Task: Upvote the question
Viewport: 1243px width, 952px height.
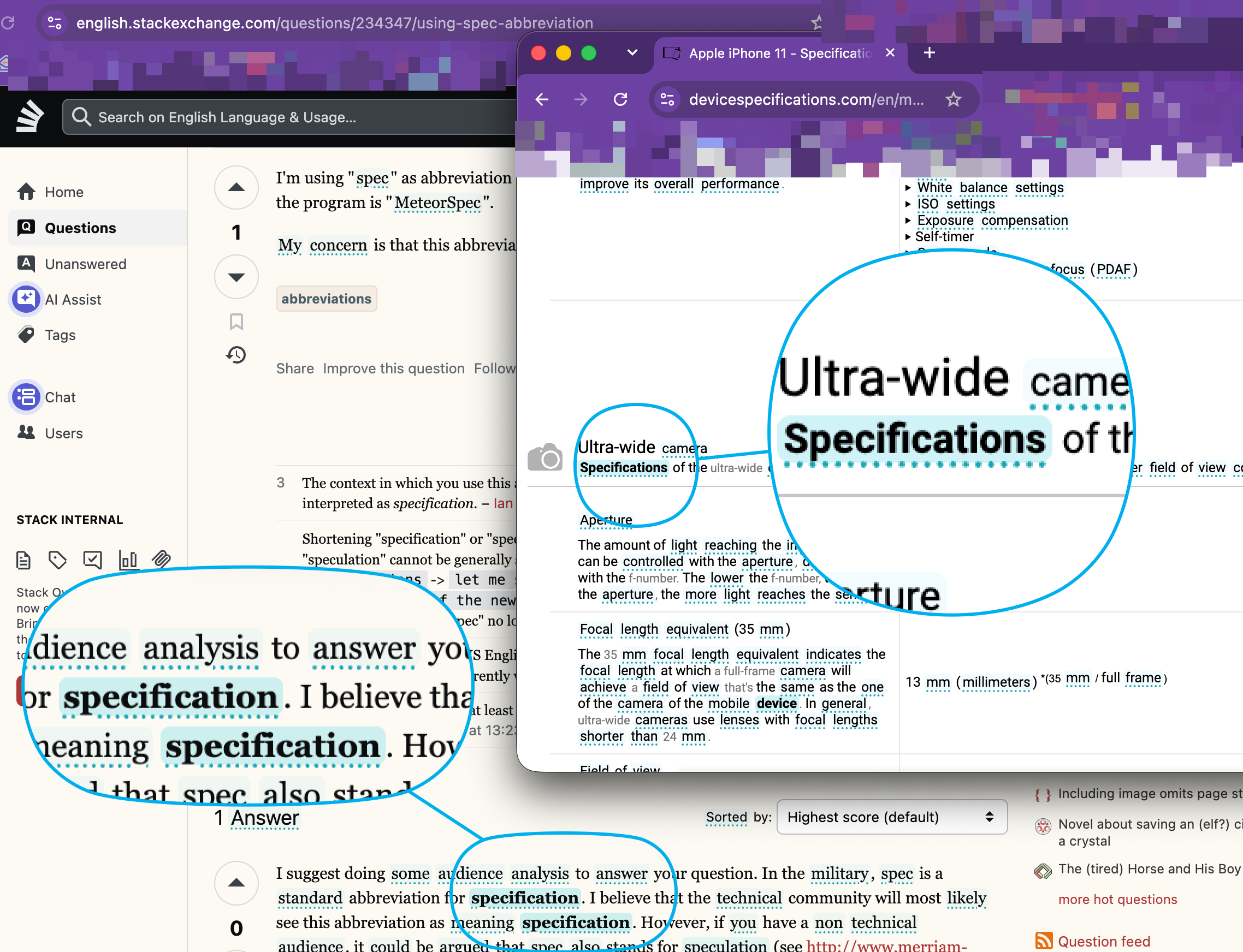Action: tap(236, 188)
